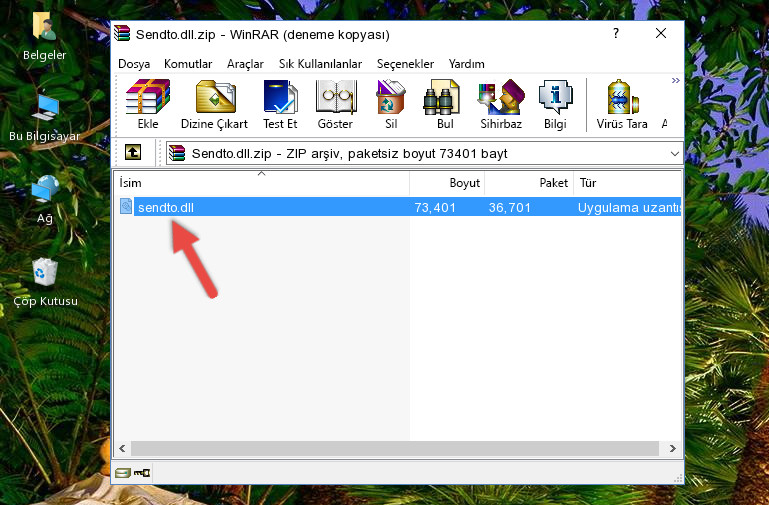Open the Yardım menu

(466, 64)
